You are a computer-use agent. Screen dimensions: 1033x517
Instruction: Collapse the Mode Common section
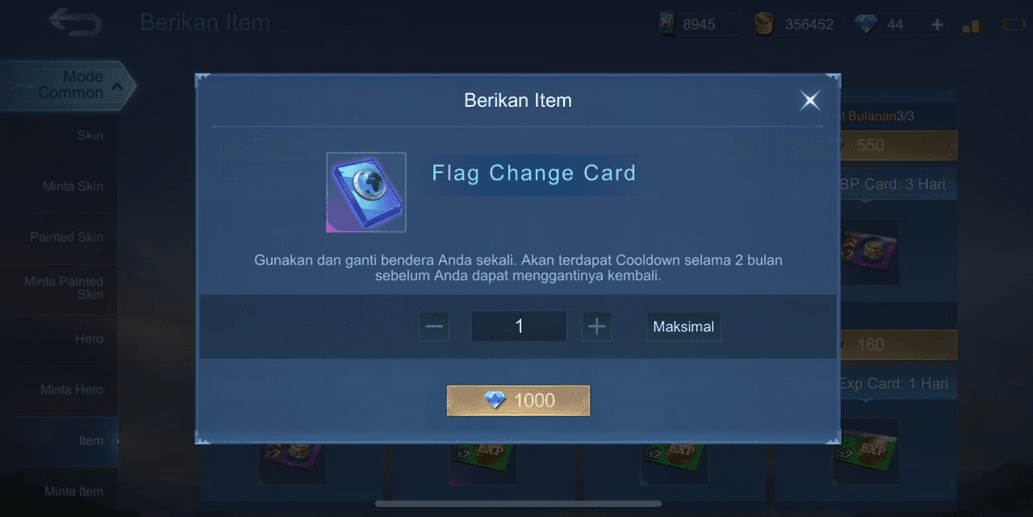pos(67,85)
